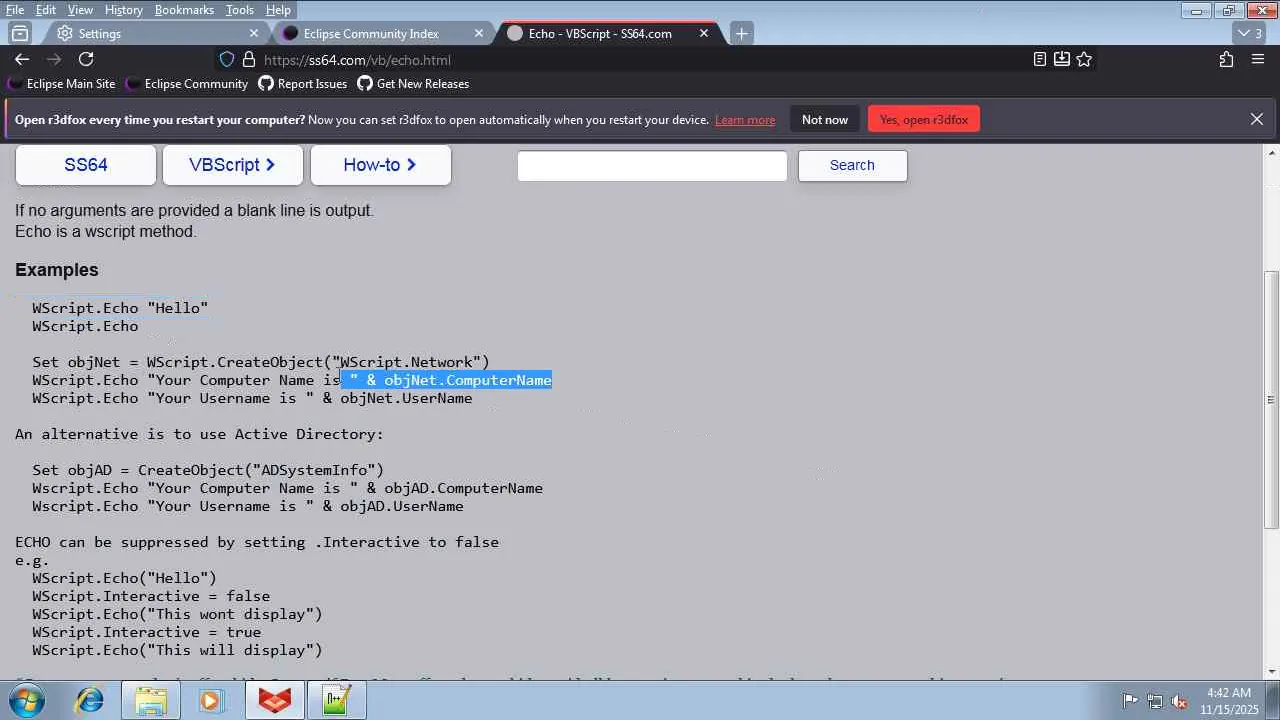Go to the SS64 home button
The height and width of the screenshot is (720, 1280).
coord(86,165)
